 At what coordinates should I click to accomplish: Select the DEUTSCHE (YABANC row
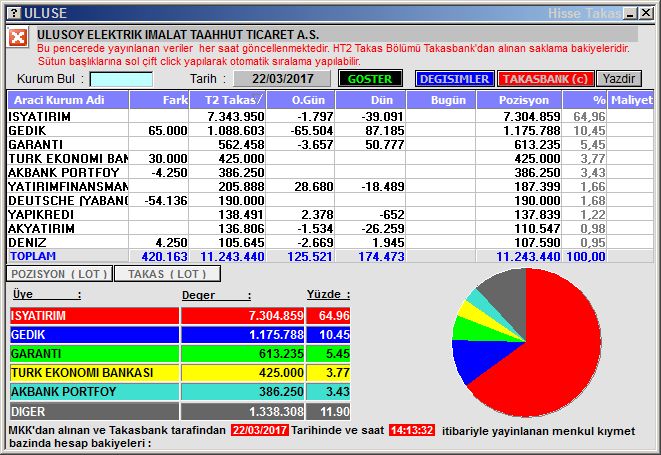330,200
